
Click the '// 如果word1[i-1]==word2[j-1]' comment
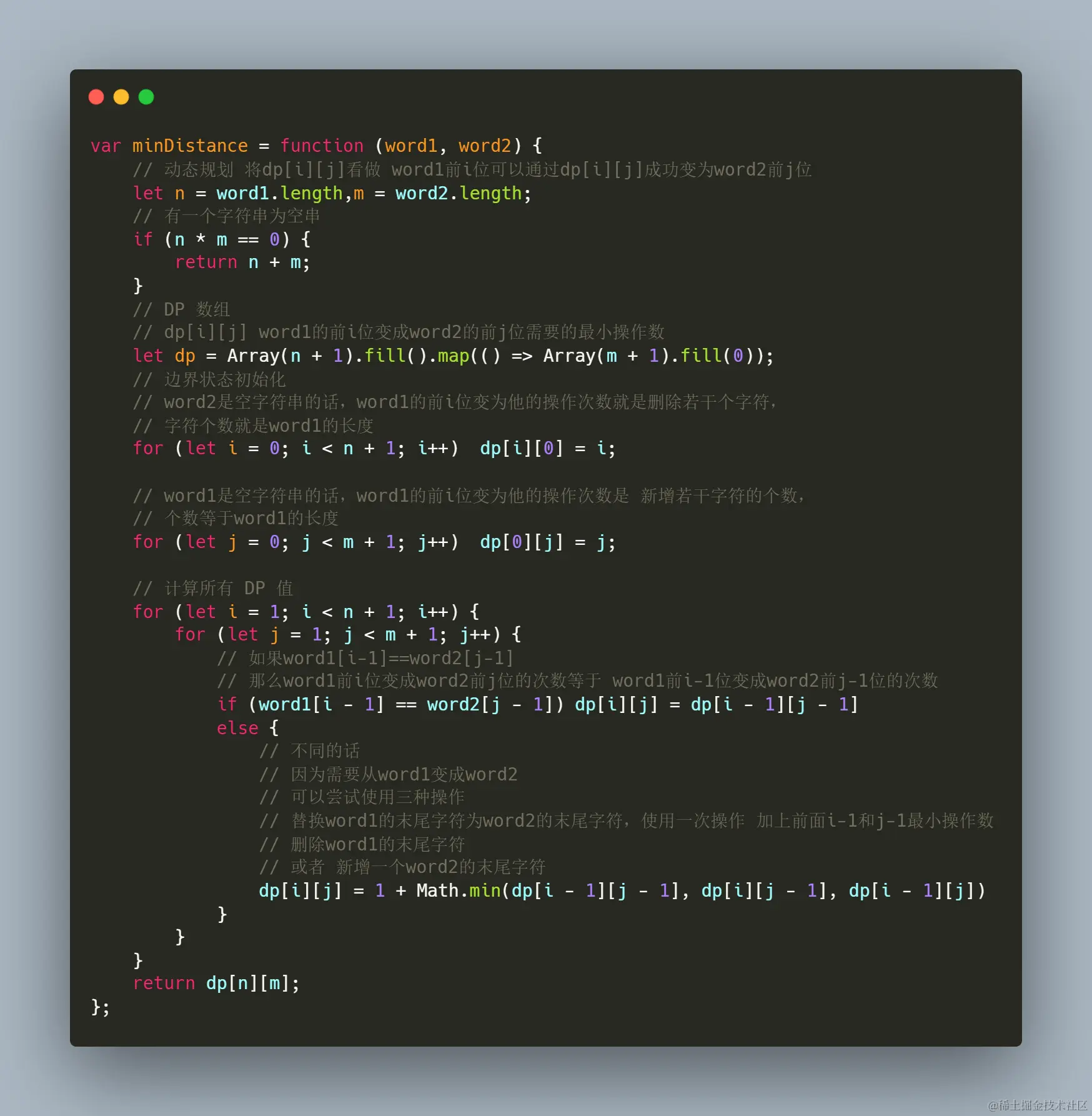point(365,658)
